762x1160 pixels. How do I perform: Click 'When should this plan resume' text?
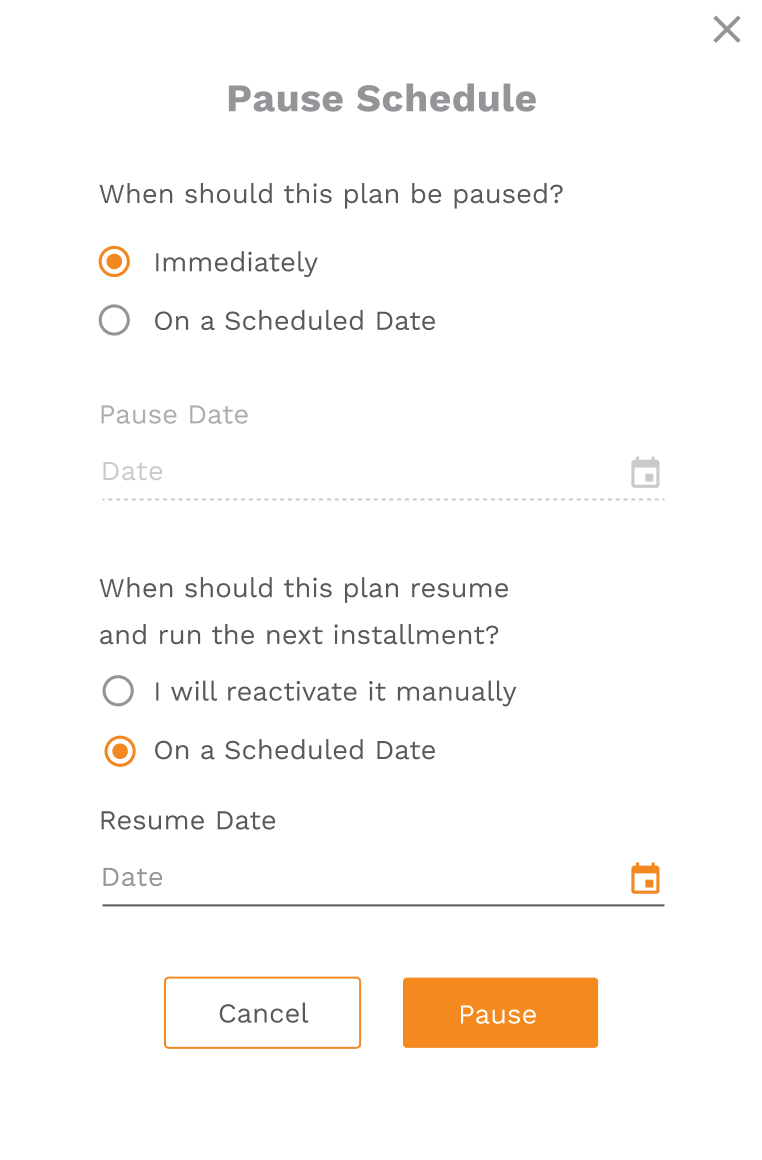point(304,588)
